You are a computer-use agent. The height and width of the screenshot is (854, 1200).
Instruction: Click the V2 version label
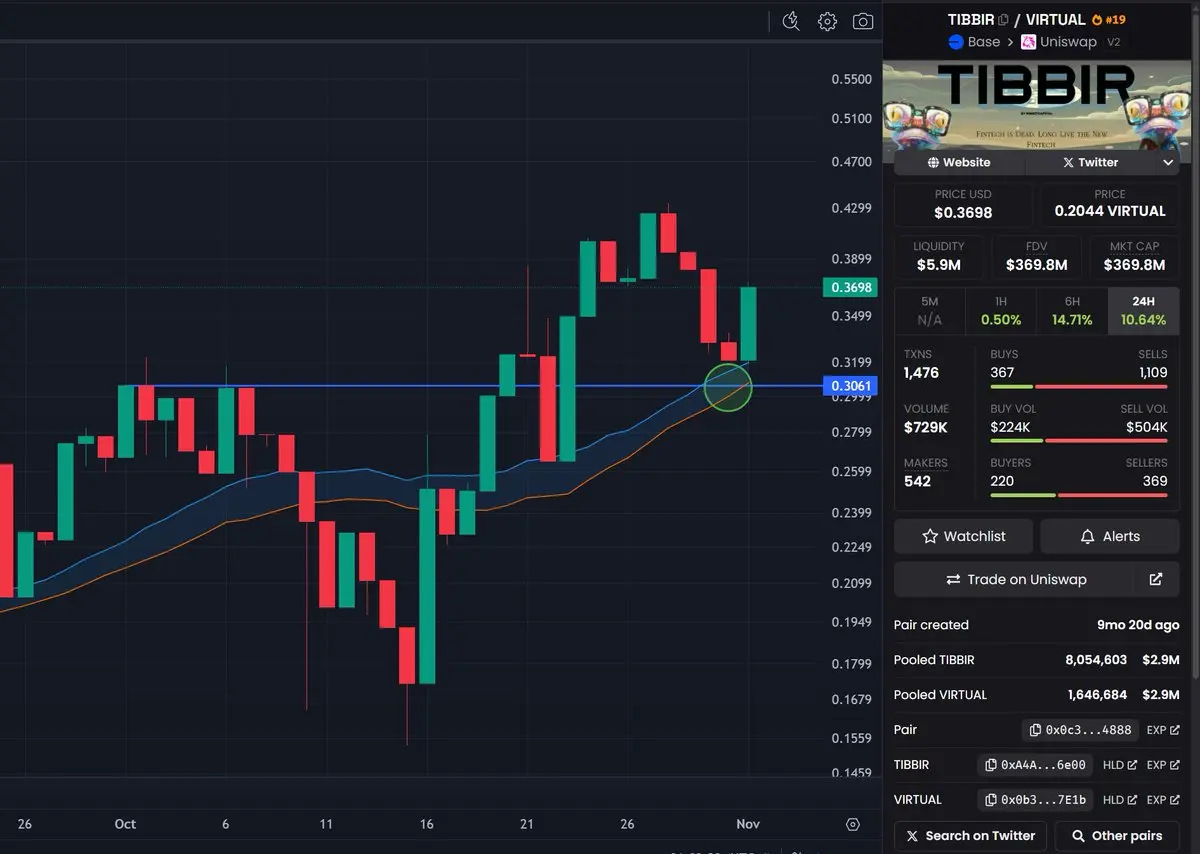tap(1113, 42)
